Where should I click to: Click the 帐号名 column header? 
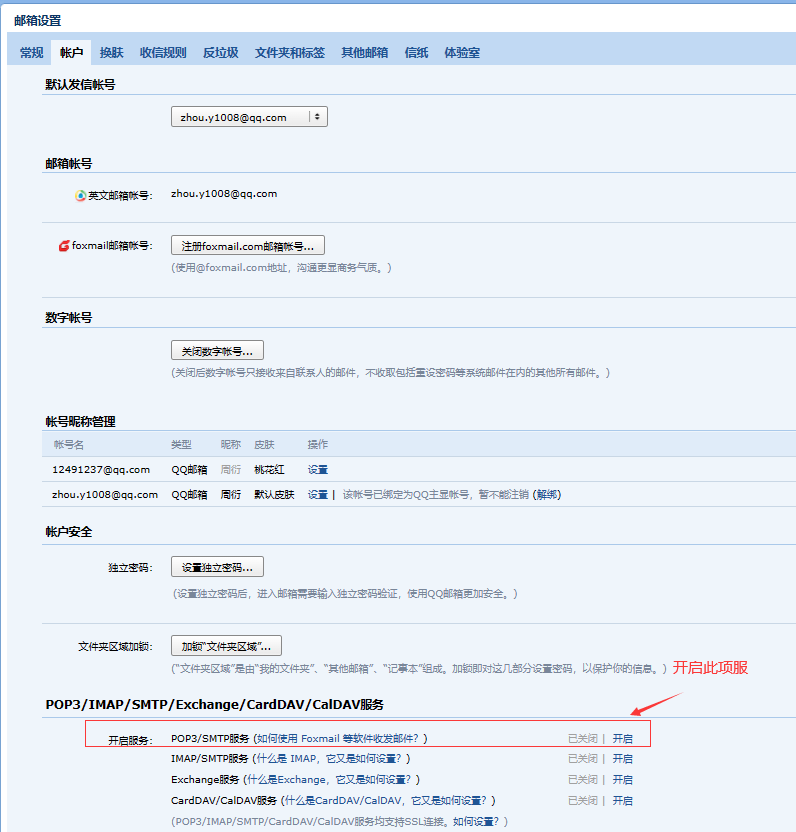69,444
